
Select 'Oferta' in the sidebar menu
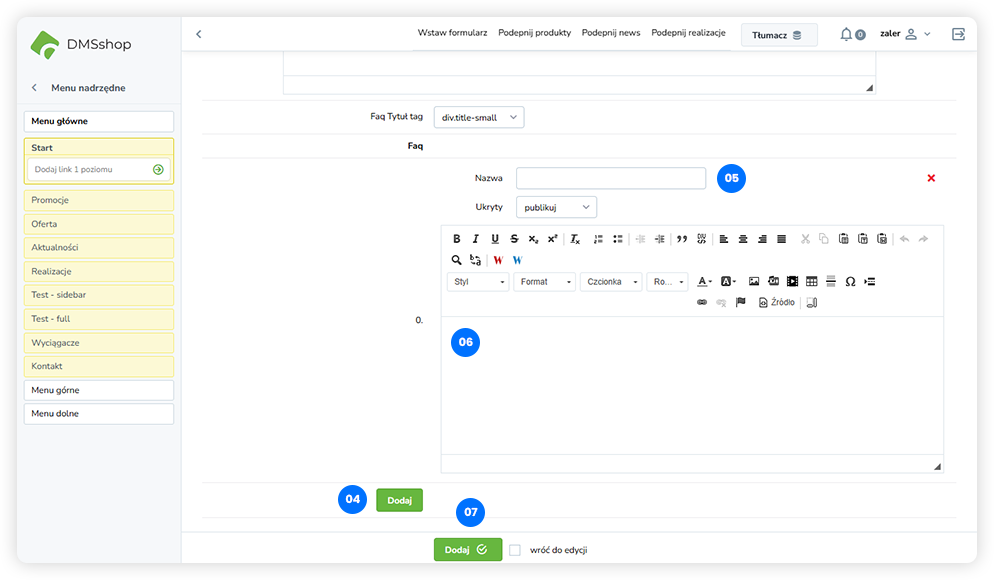[99, 224]
